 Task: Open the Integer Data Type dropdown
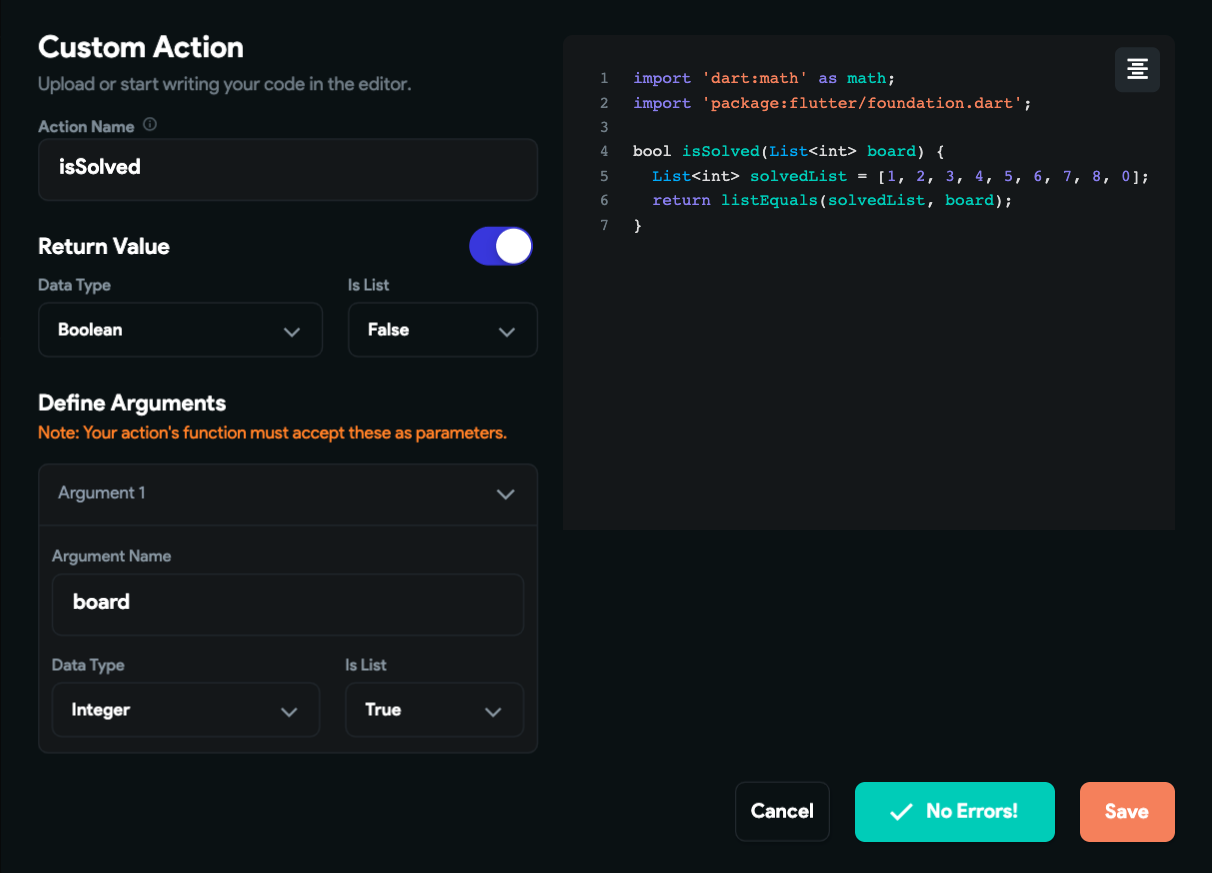pos(185,710)
